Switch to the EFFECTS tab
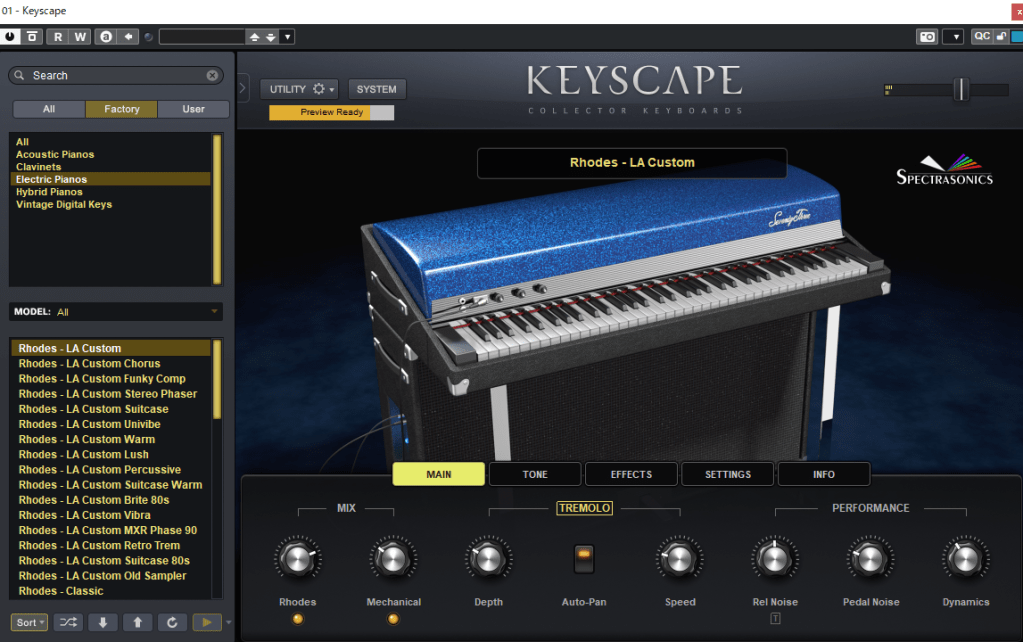Image resolution: width=1023 pixels, height=642 pixels. (631, 474)
